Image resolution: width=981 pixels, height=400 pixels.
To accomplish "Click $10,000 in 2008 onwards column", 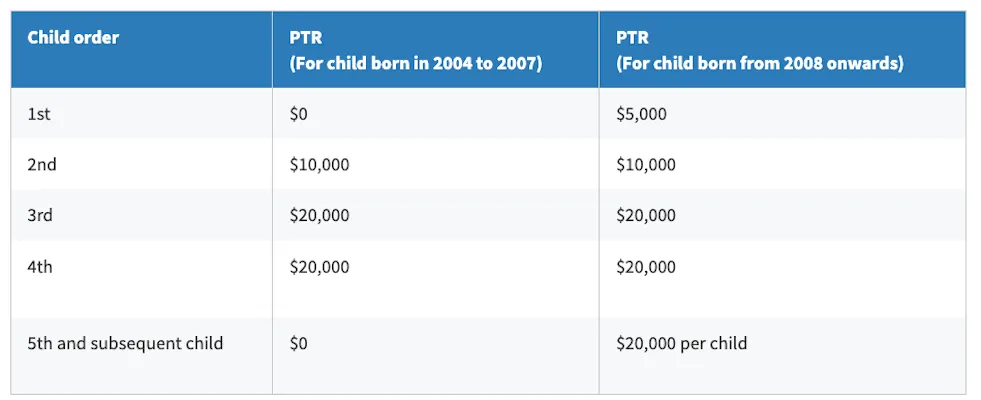I will [646, 165].
